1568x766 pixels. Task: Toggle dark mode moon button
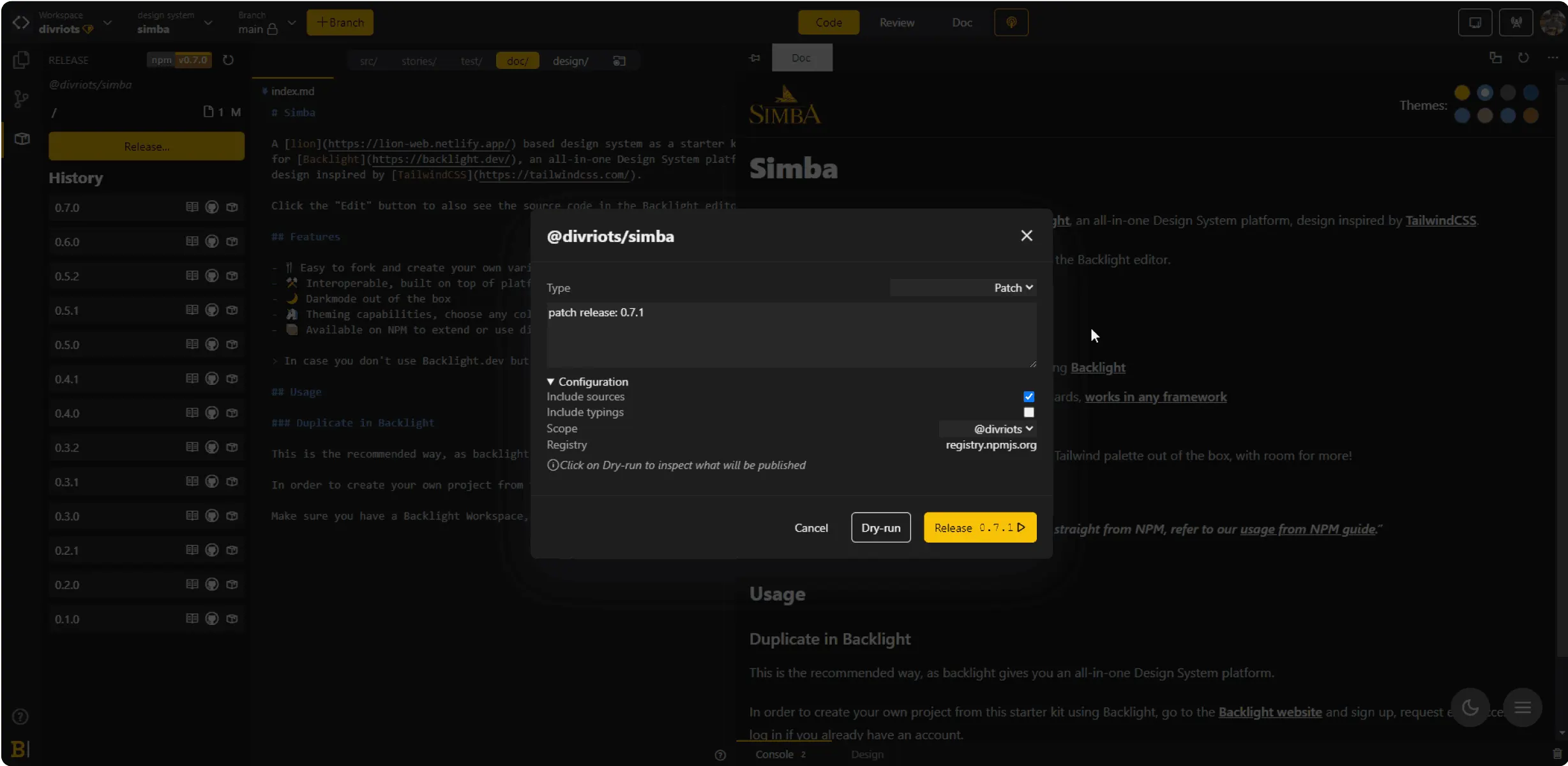coord(1470,707)
